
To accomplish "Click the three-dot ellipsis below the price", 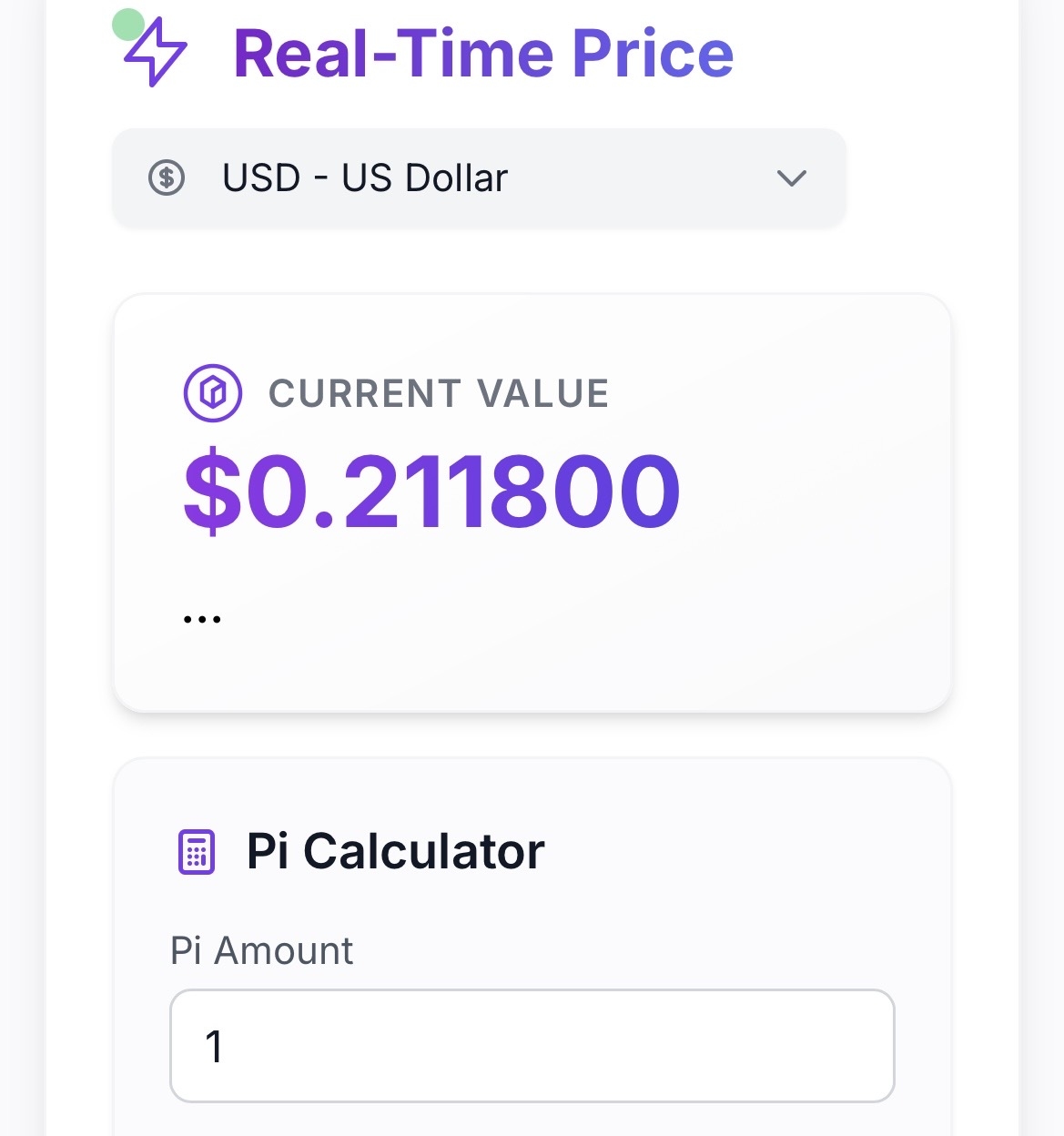I will click(x=202, y=619).
